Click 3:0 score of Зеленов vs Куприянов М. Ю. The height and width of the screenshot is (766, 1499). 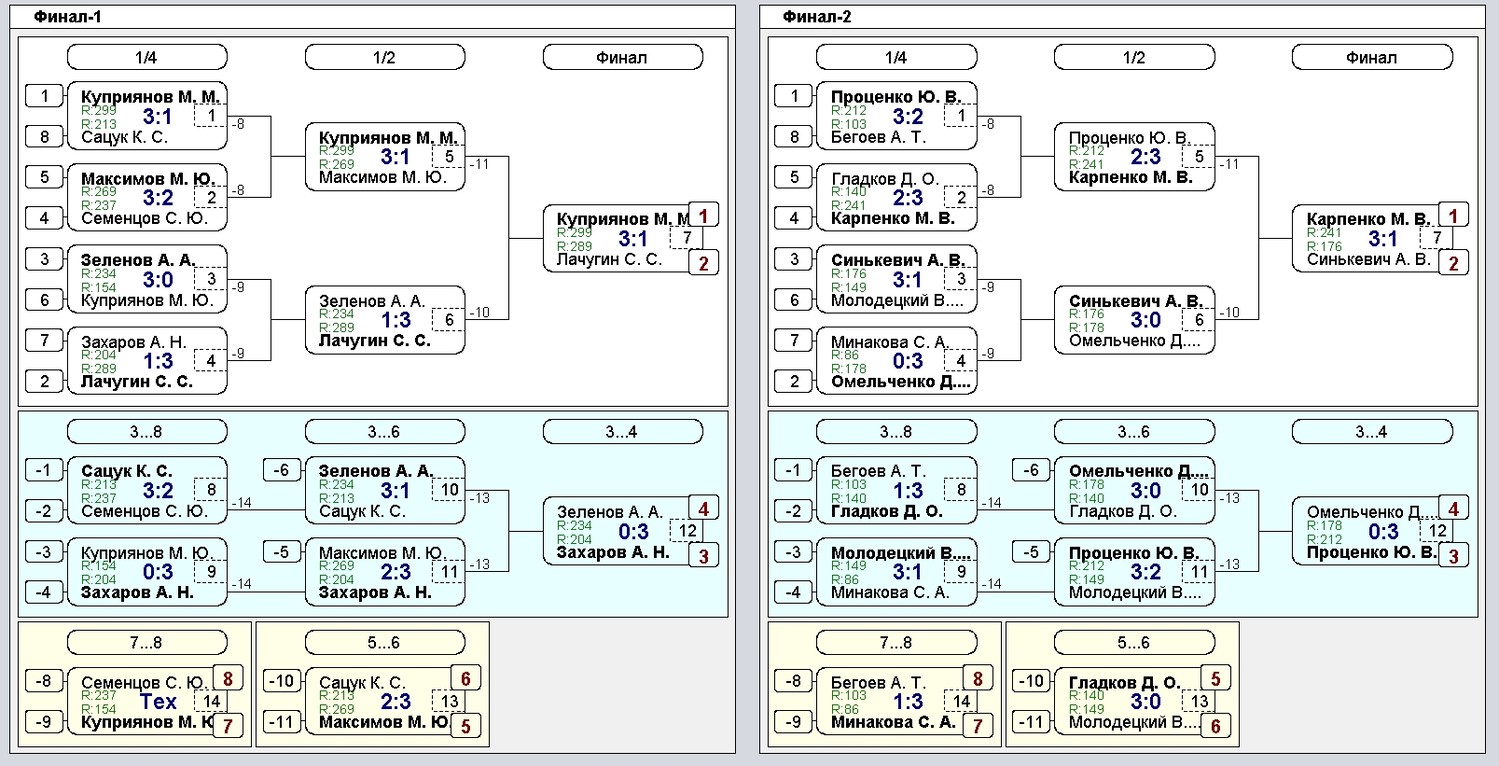pos(159,279)
